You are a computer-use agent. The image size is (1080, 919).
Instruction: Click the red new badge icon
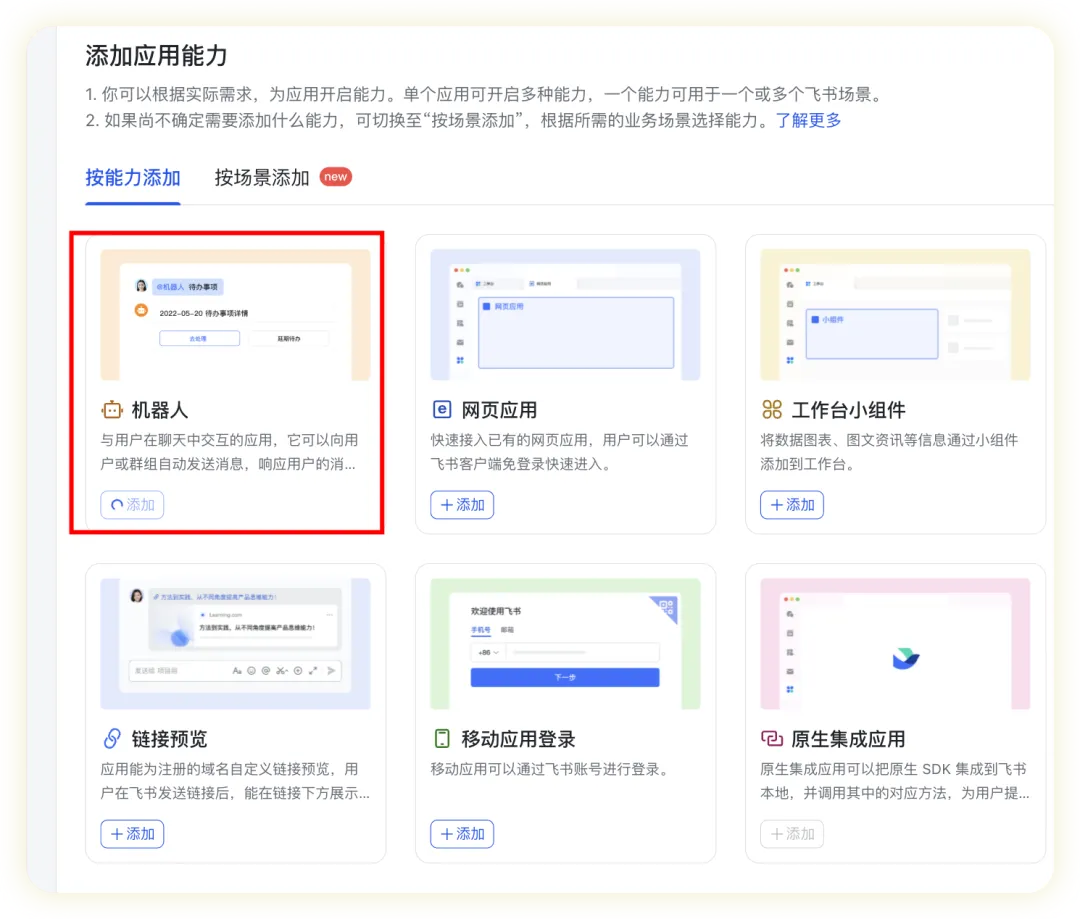click(x=335, y=177)
